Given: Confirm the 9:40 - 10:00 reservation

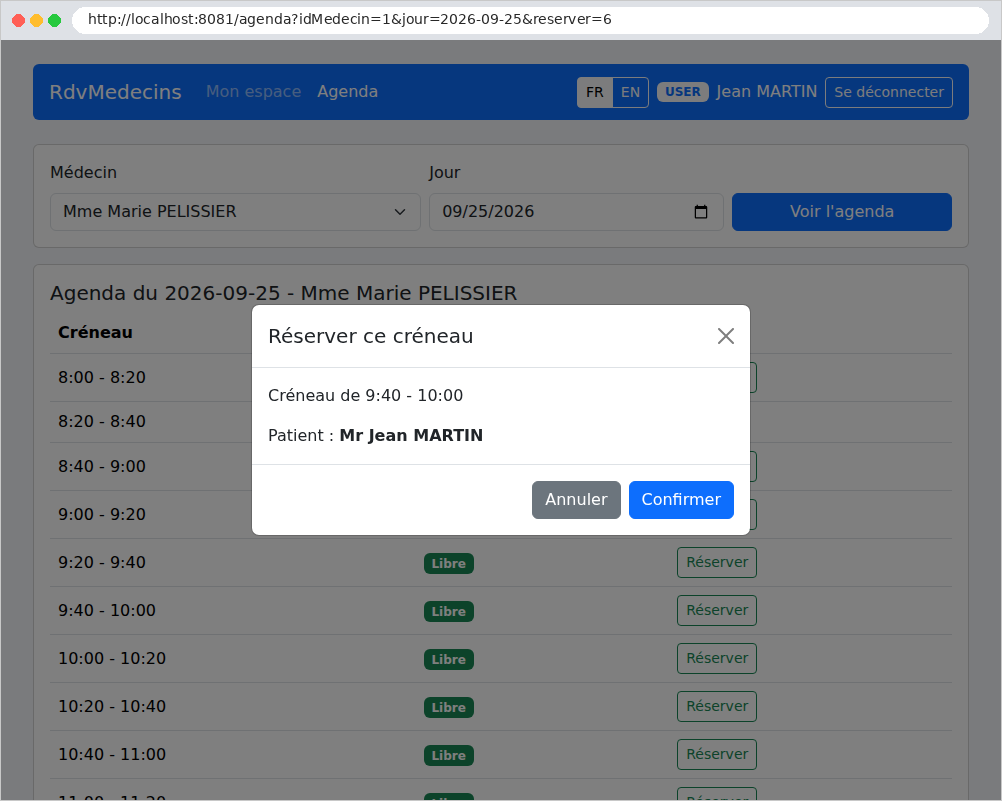Looking at the screenshot, I should pos(681,500).
